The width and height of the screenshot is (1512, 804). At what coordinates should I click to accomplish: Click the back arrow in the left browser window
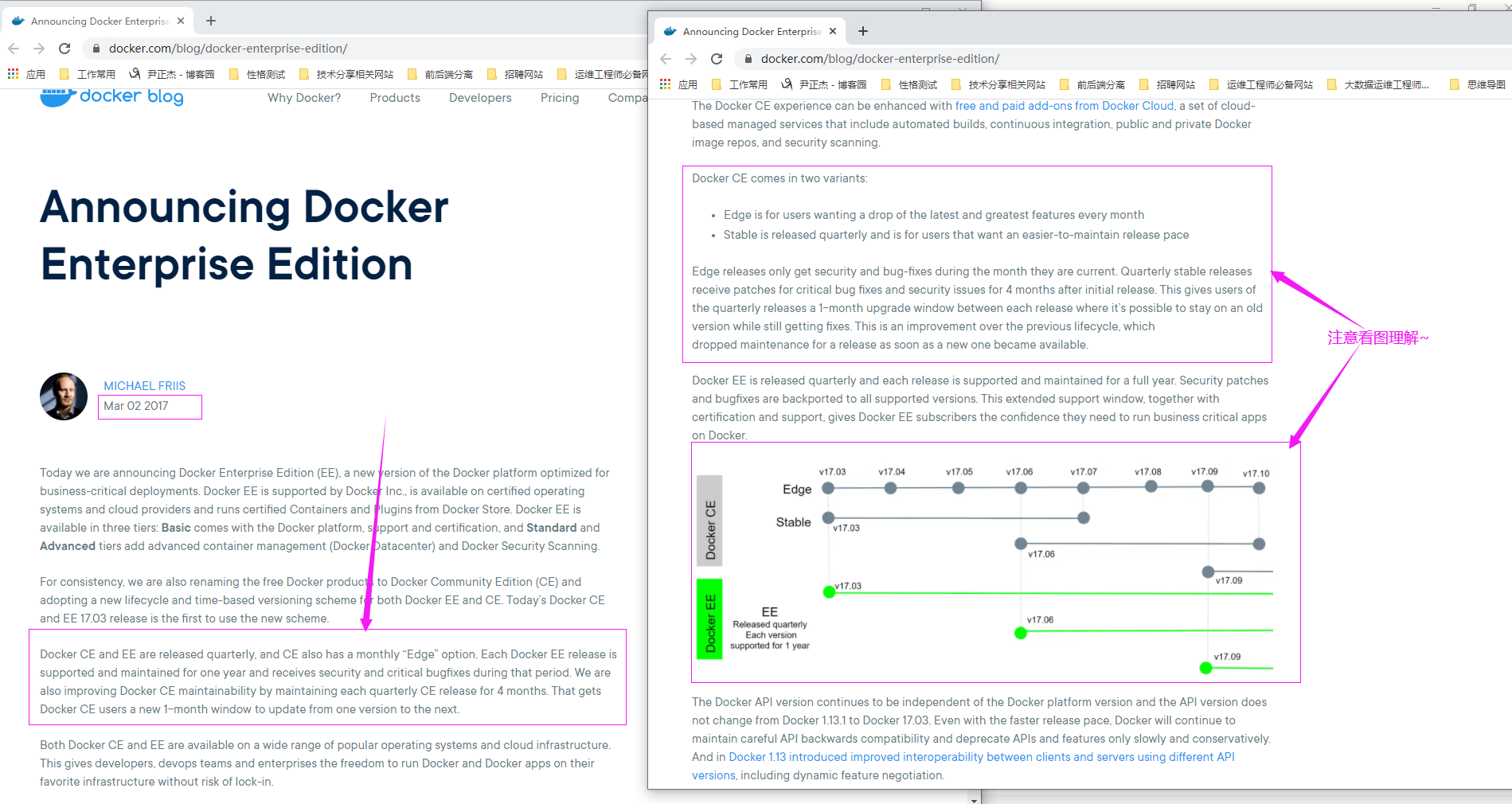14,49
